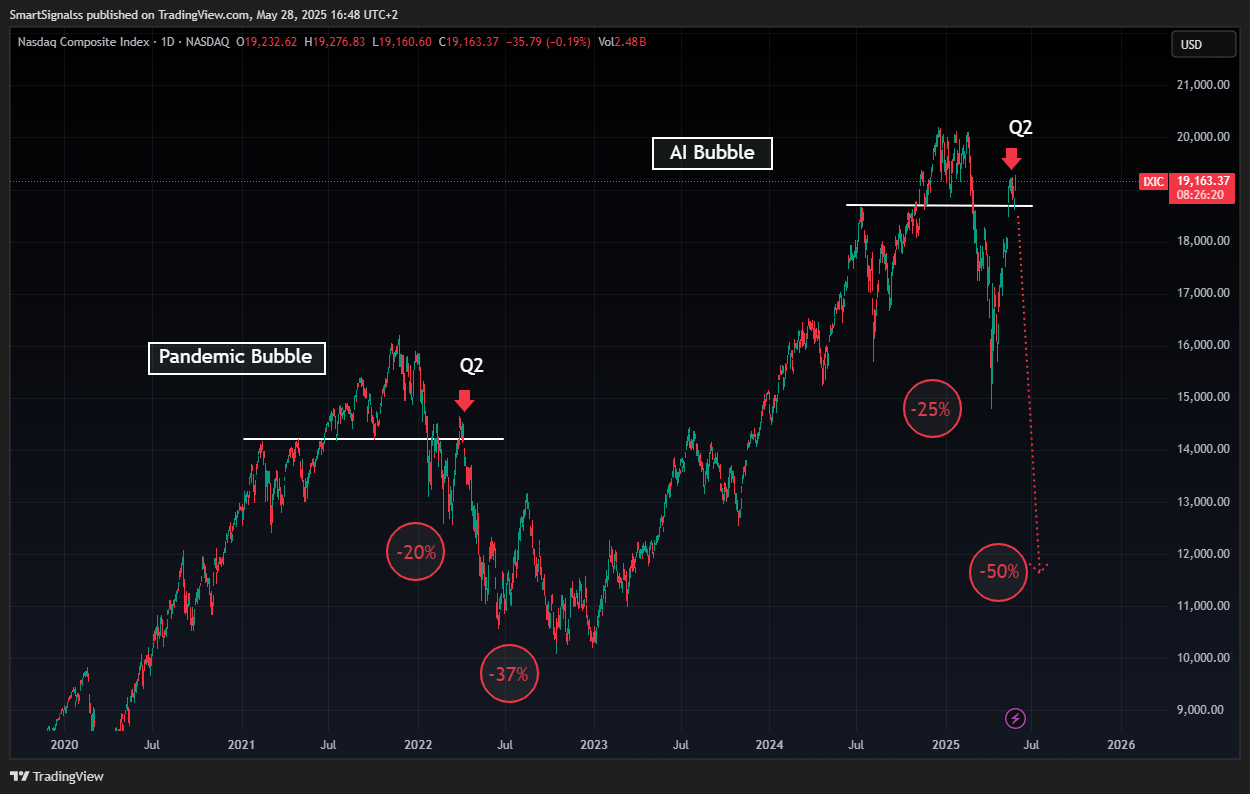This screenshot has height=794, width=1250.
Task: Click the TradingView logo at bottom left
Action: click(x=57, y=776)
